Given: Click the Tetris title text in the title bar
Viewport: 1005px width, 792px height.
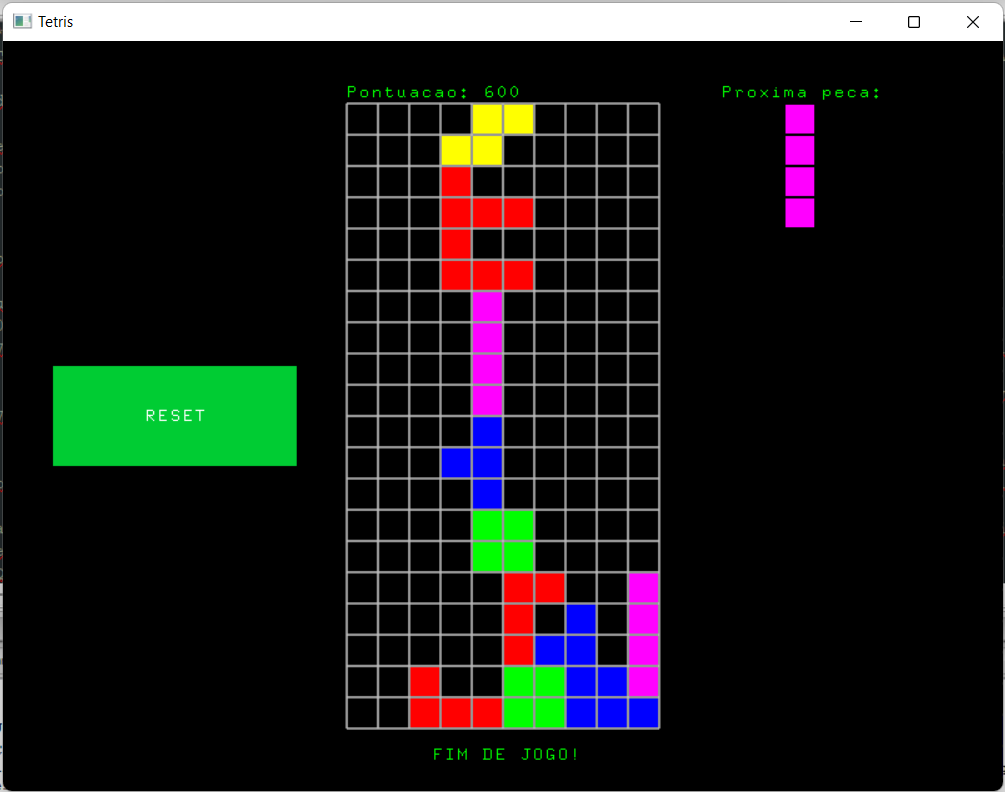Looking at the screenshot, I should (x=55, y=21).
